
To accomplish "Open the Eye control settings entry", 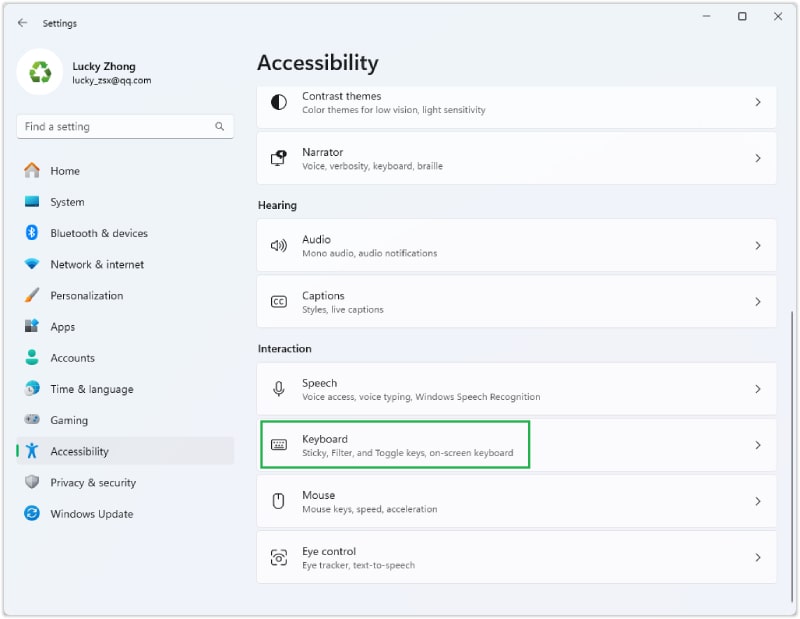I will (x=516, y=557).
